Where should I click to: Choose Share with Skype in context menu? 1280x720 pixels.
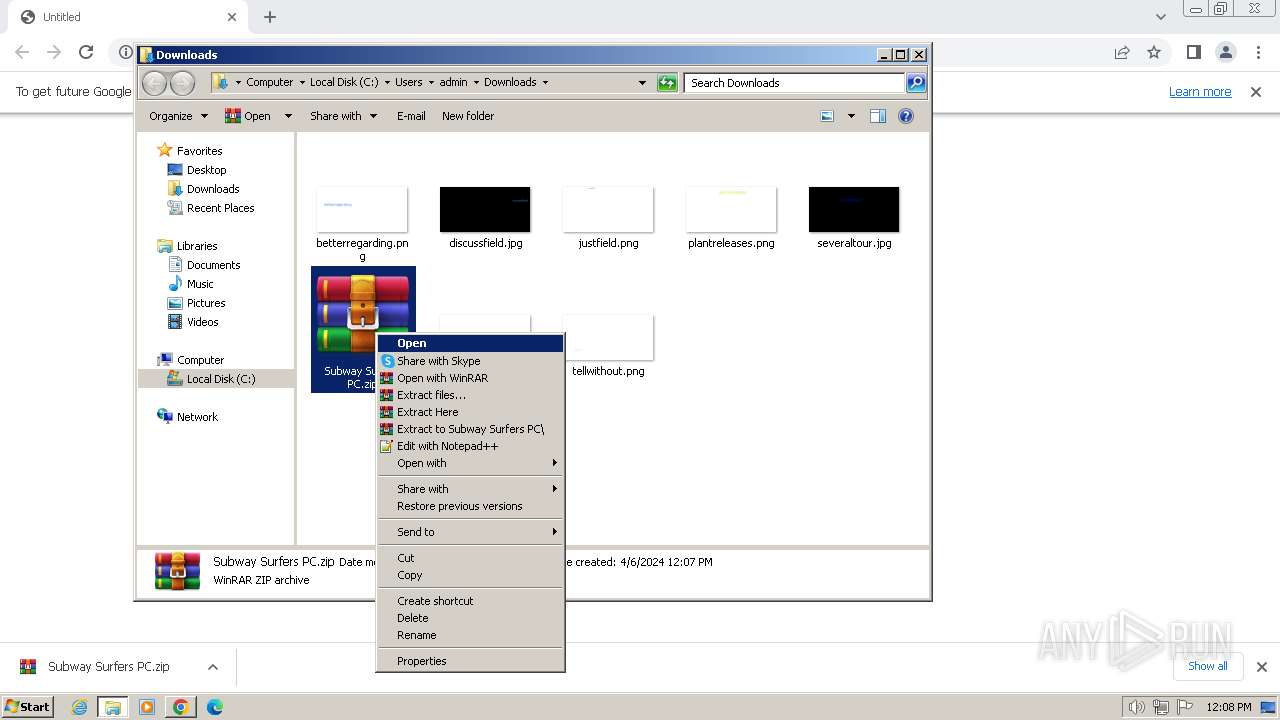tap(470, 361)
